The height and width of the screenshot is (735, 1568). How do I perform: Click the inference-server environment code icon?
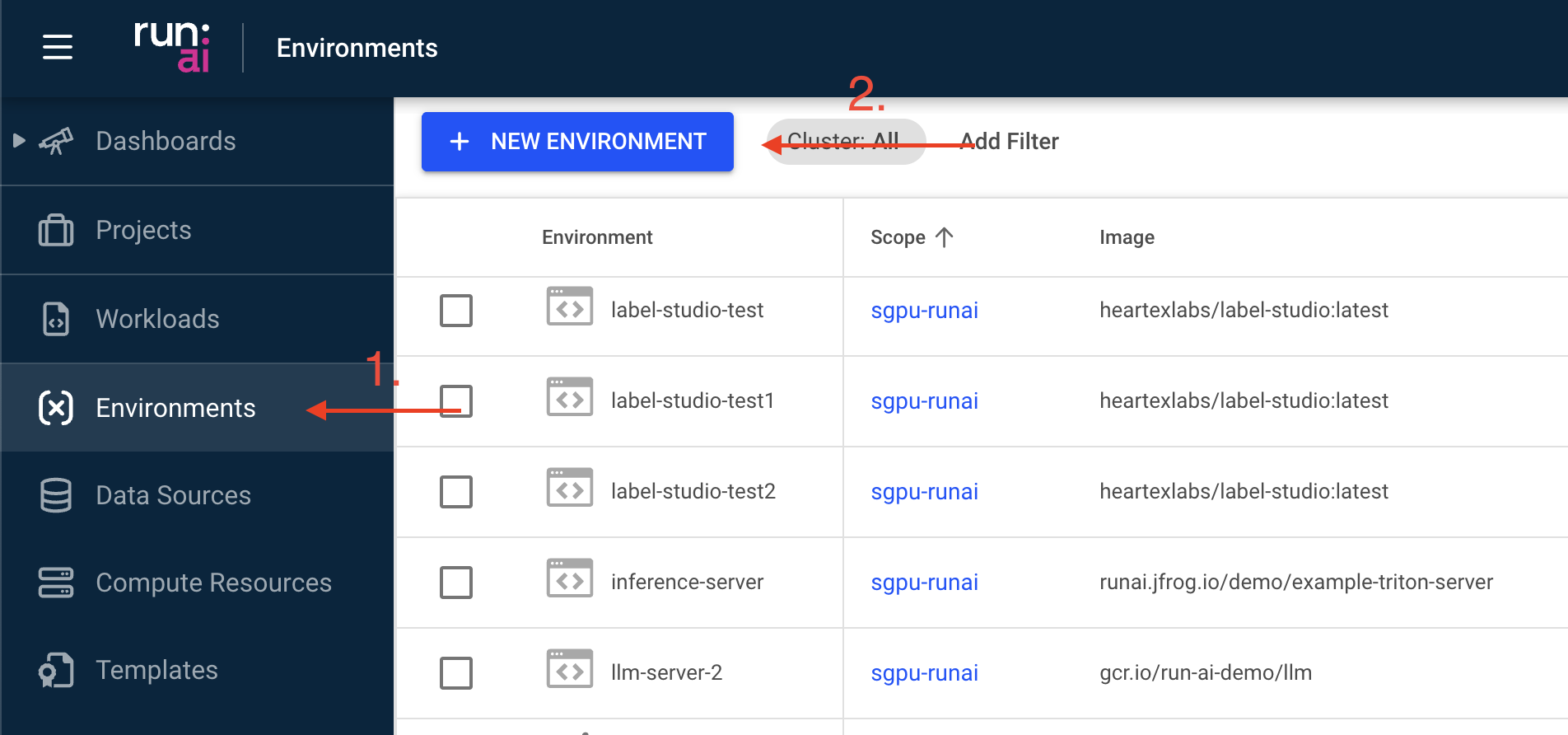570,581
